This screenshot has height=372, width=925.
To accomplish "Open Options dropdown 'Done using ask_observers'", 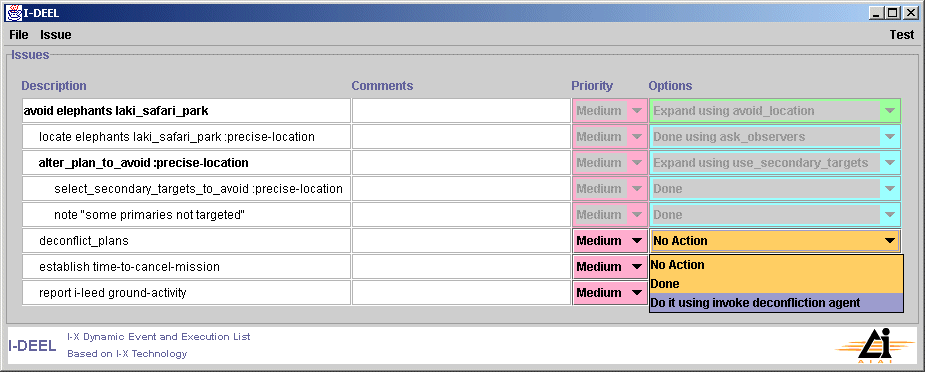I will 775,137.
